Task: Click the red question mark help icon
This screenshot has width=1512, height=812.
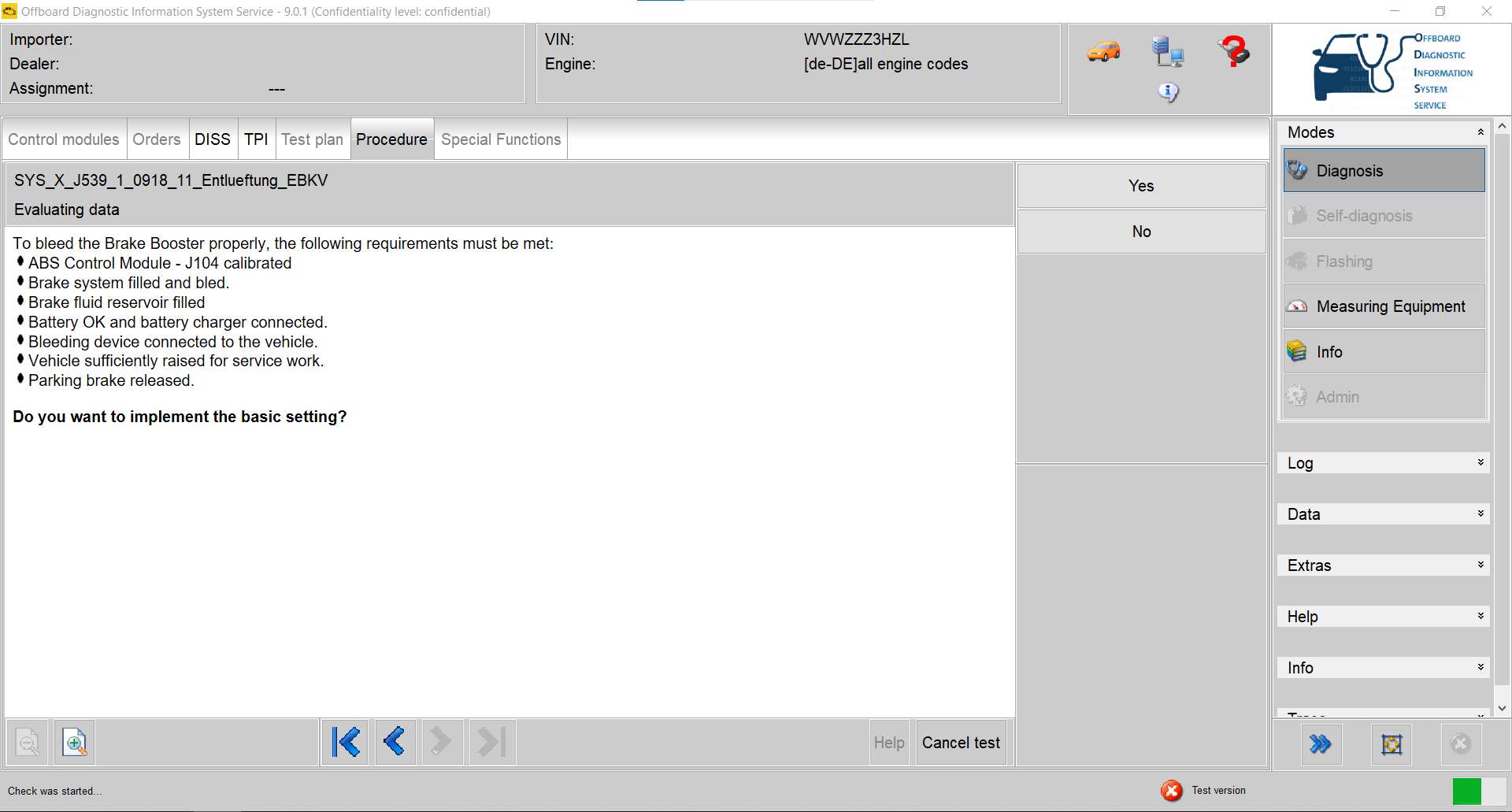Action: [x=1232, y=52]
